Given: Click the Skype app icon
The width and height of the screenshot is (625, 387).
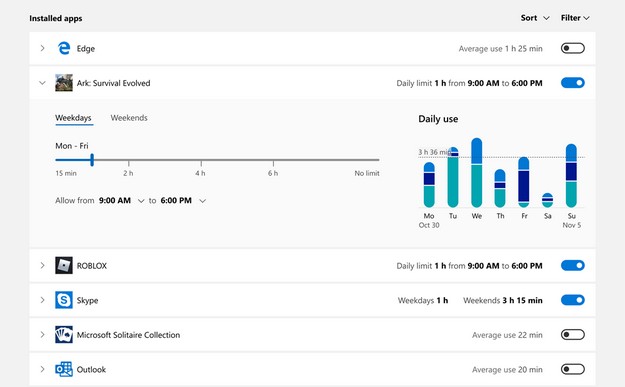Looking at the screenshot, I should point(64,300).
